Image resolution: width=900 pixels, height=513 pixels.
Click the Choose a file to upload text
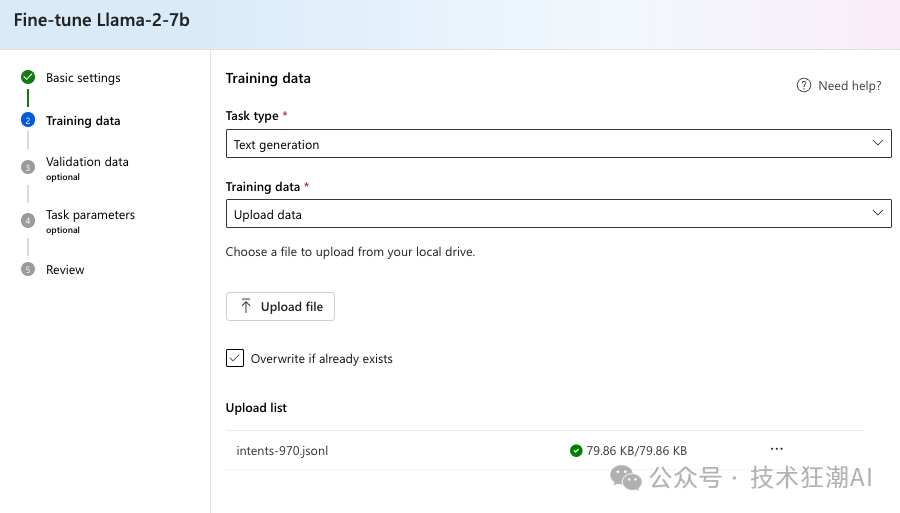tap(350, 251)
